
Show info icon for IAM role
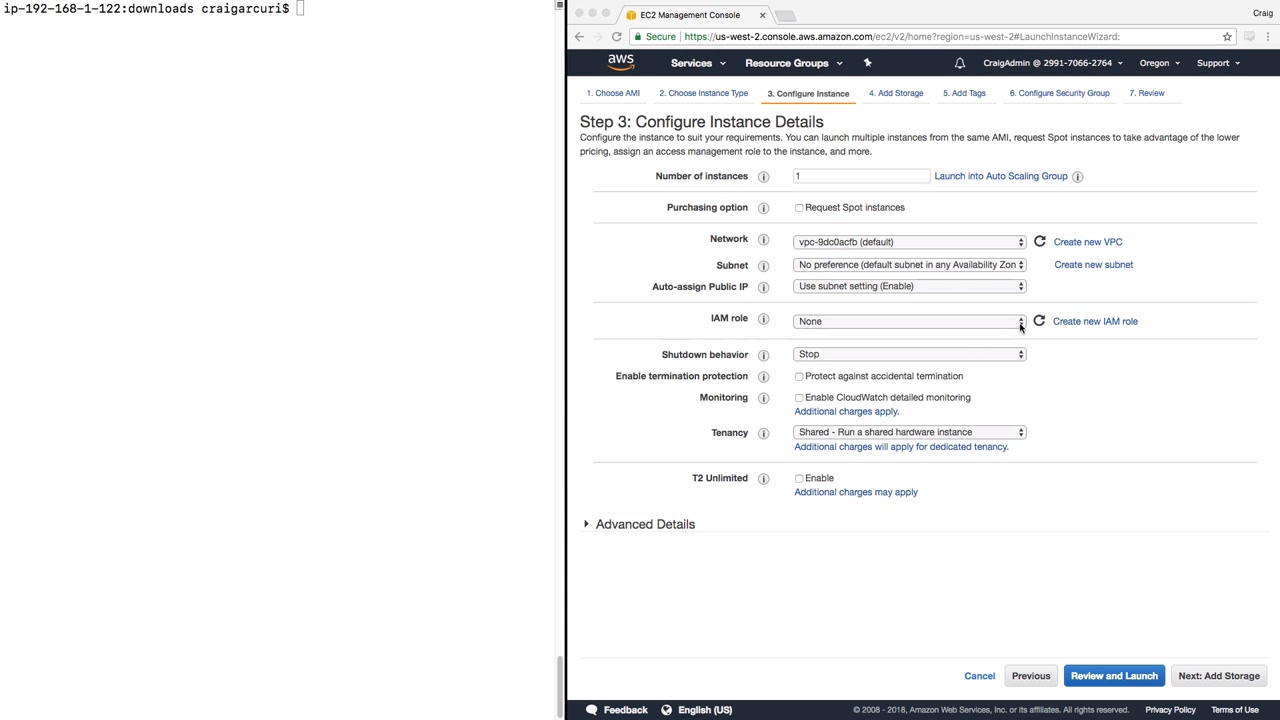[x=763, y=319]
